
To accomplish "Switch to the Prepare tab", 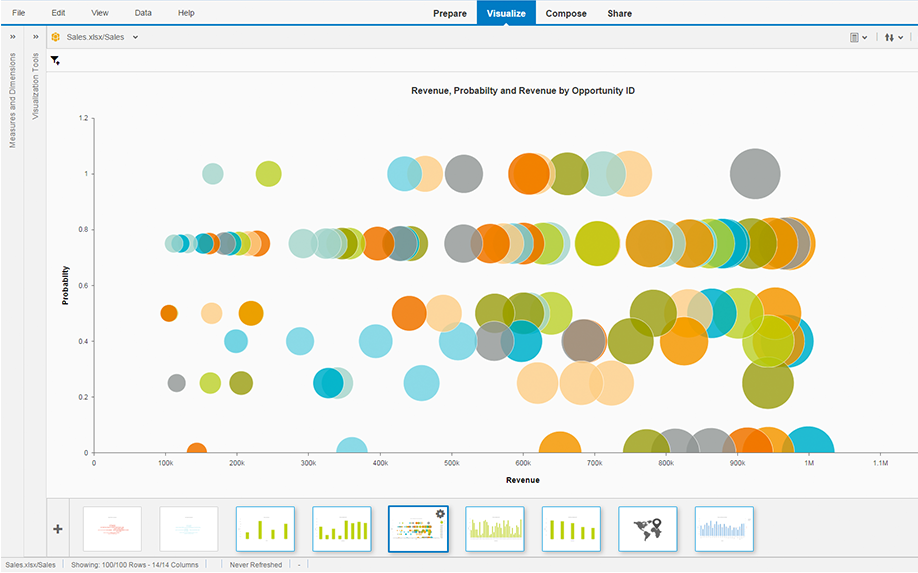I will (449, 13).
